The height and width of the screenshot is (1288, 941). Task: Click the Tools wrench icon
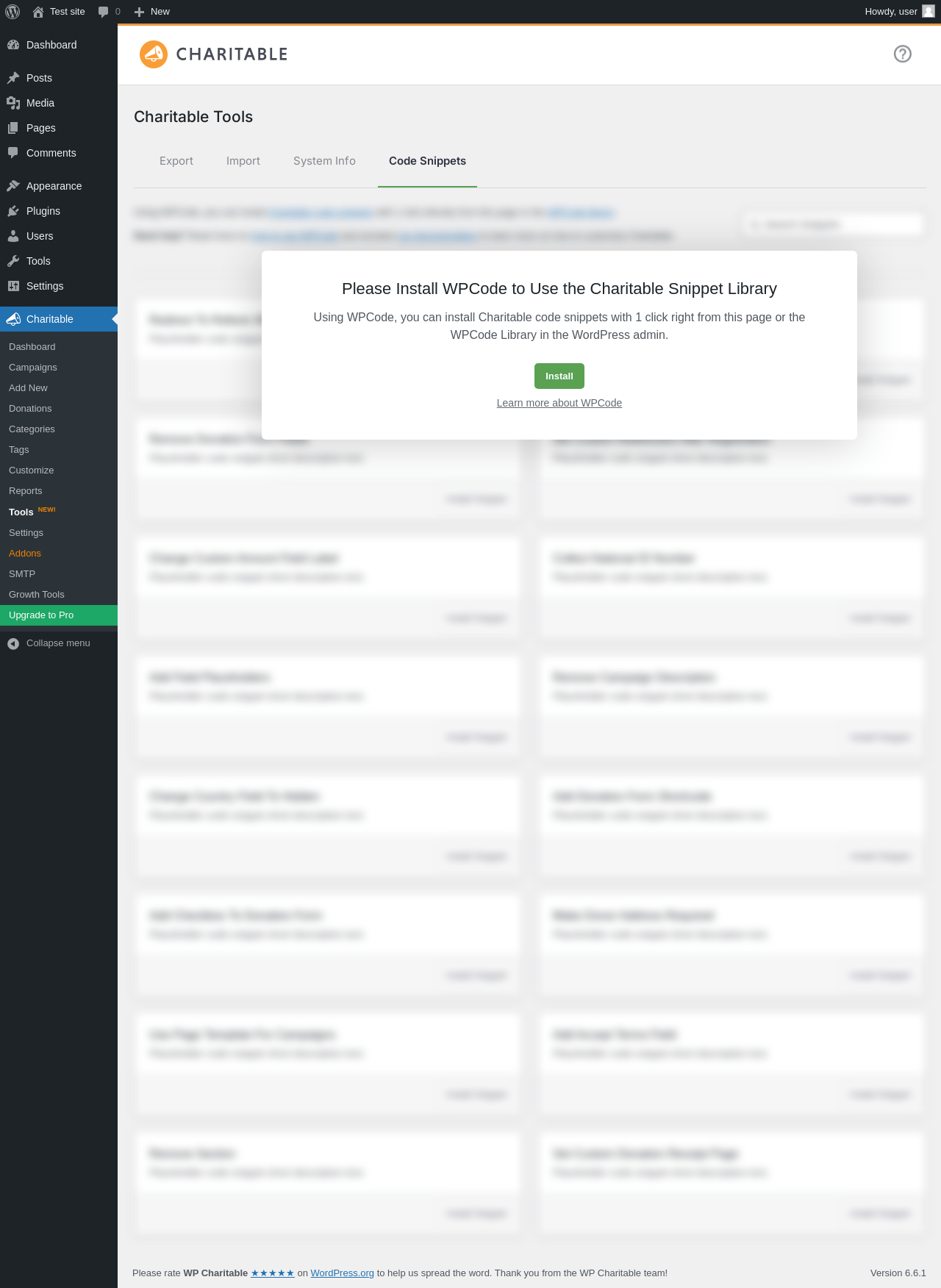click(13, 261)
